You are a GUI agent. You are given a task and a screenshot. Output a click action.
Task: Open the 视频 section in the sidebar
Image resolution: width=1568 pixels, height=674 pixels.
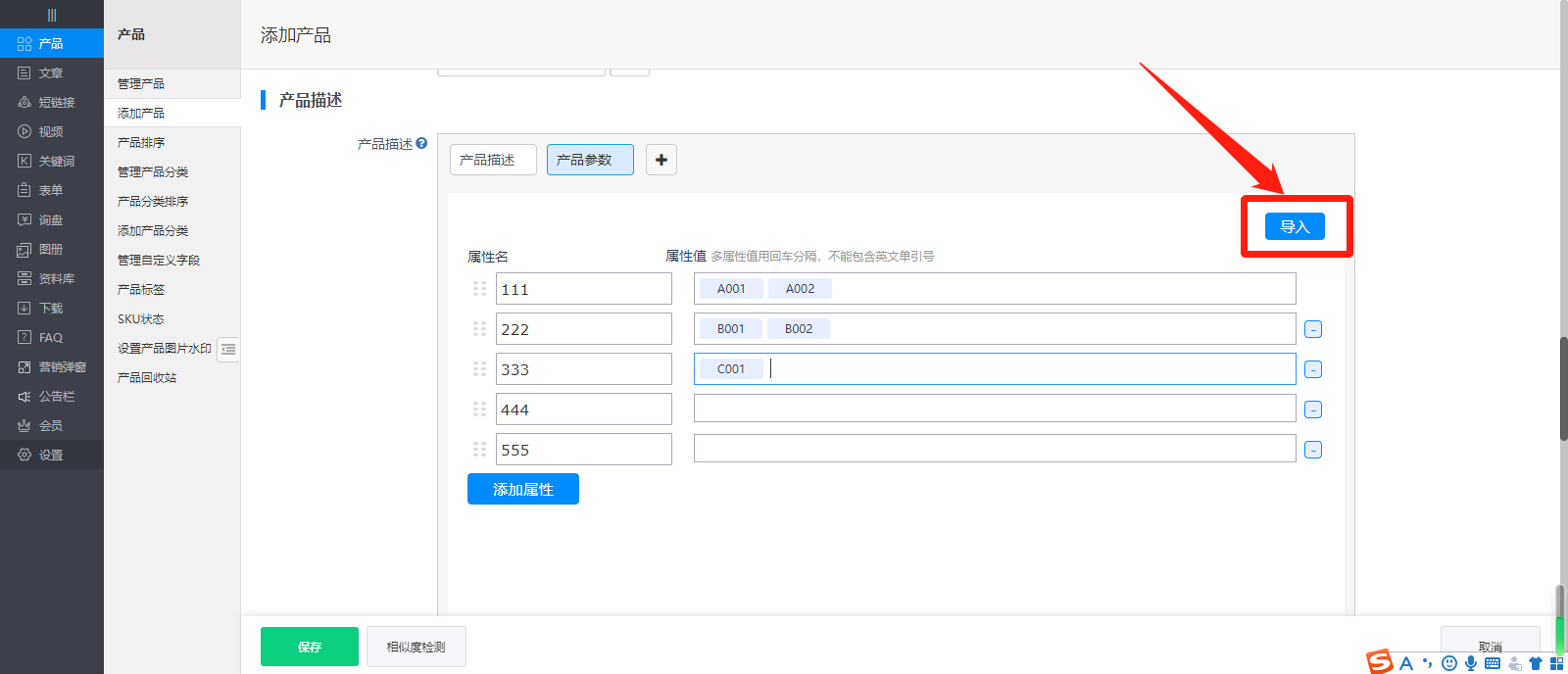coord(51,131)
